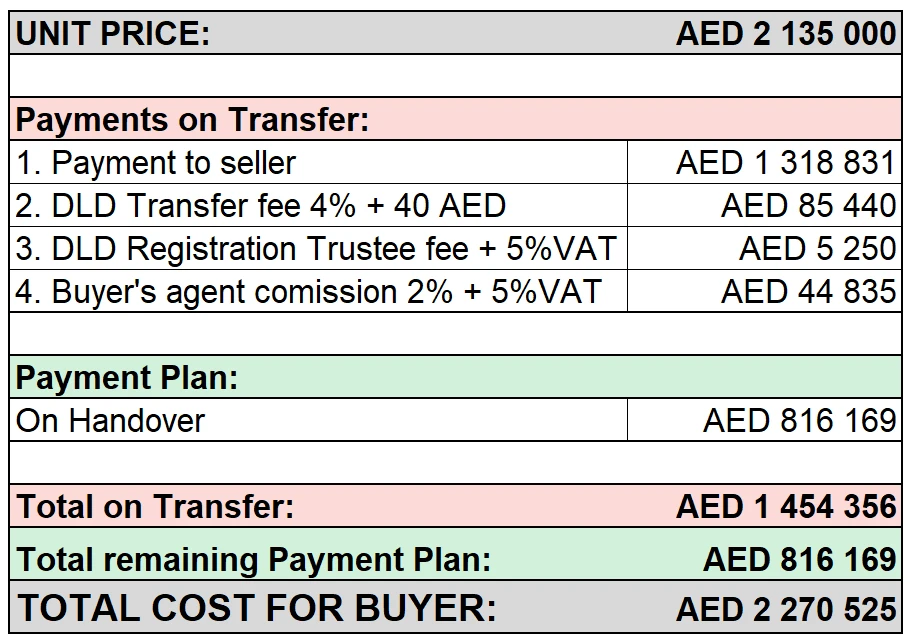Viewport: 910px width, 642px height.
Task: Select the AED 44 835 amount cell
Action: [764, 291]
